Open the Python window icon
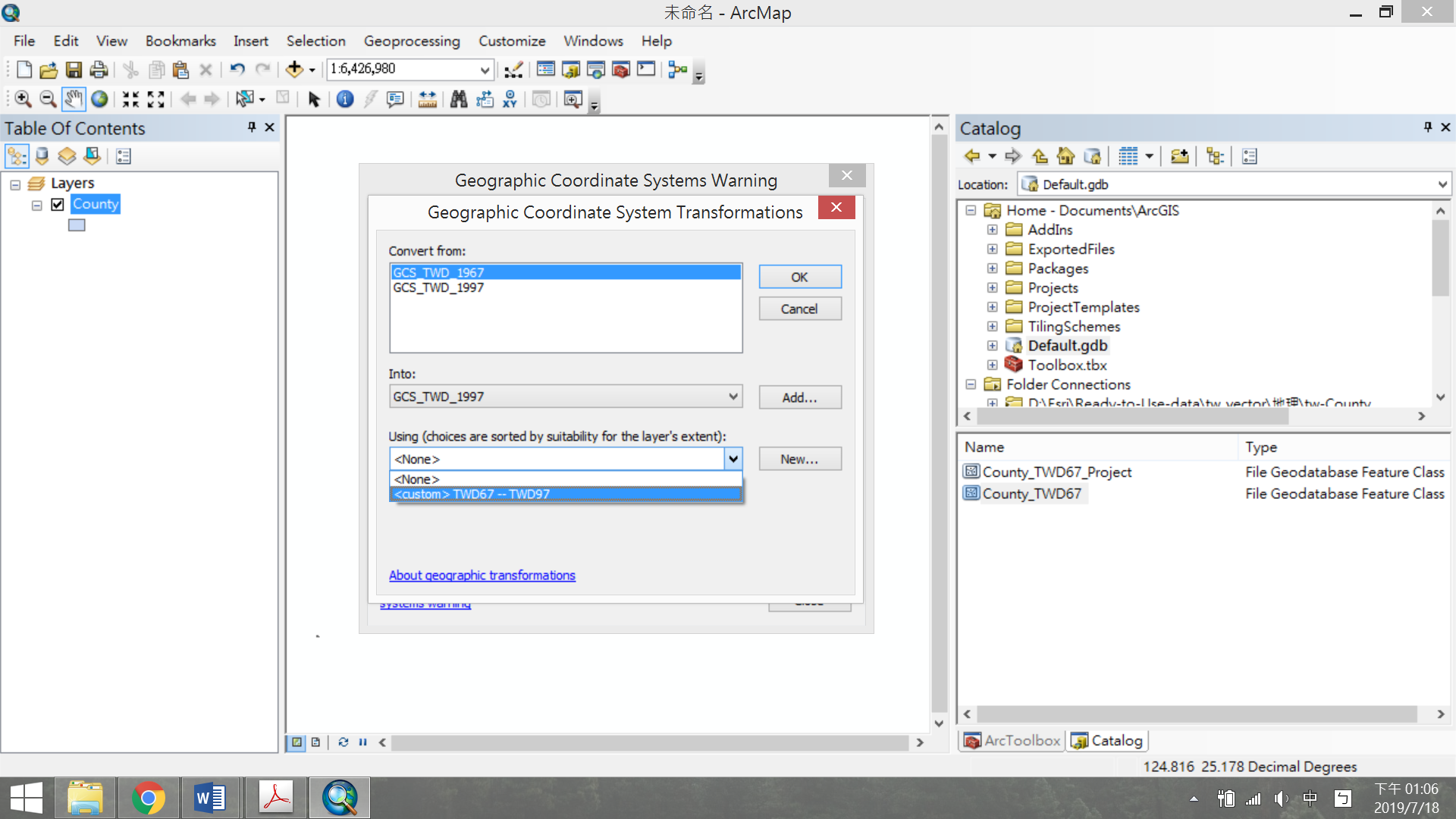Image resolution: width=1456 pixels, height=819 pixels. click(x=646, y=70)
